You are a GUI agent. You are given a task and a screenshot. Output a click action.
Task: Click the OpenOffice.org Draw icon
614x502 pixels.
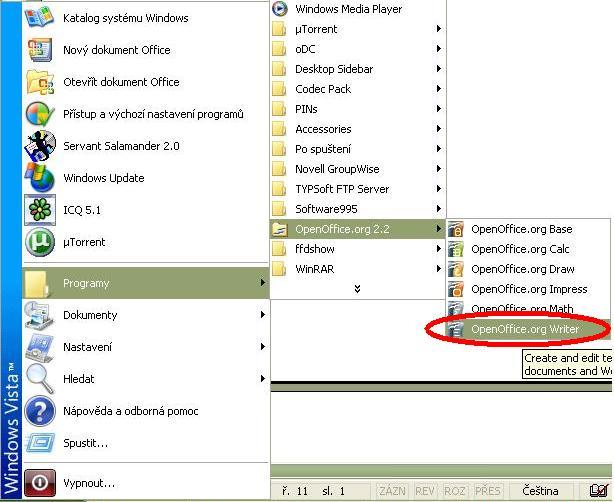pos(456,269)
